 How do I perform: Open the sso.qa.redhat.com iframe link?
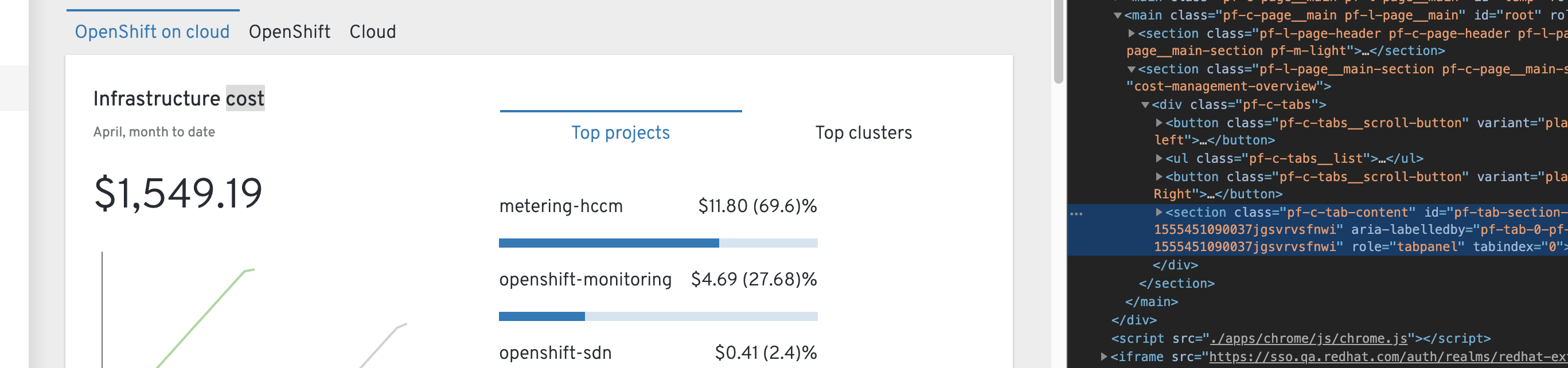click(x=1388, y=357)
